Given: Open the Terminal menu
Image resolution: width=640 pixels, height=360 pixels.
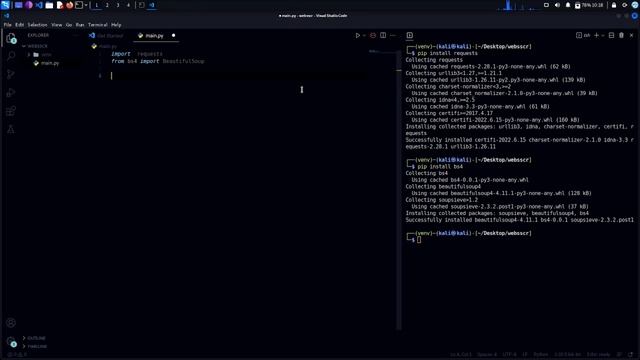Looking at the screenshot, I should click(x=98, y=25).
